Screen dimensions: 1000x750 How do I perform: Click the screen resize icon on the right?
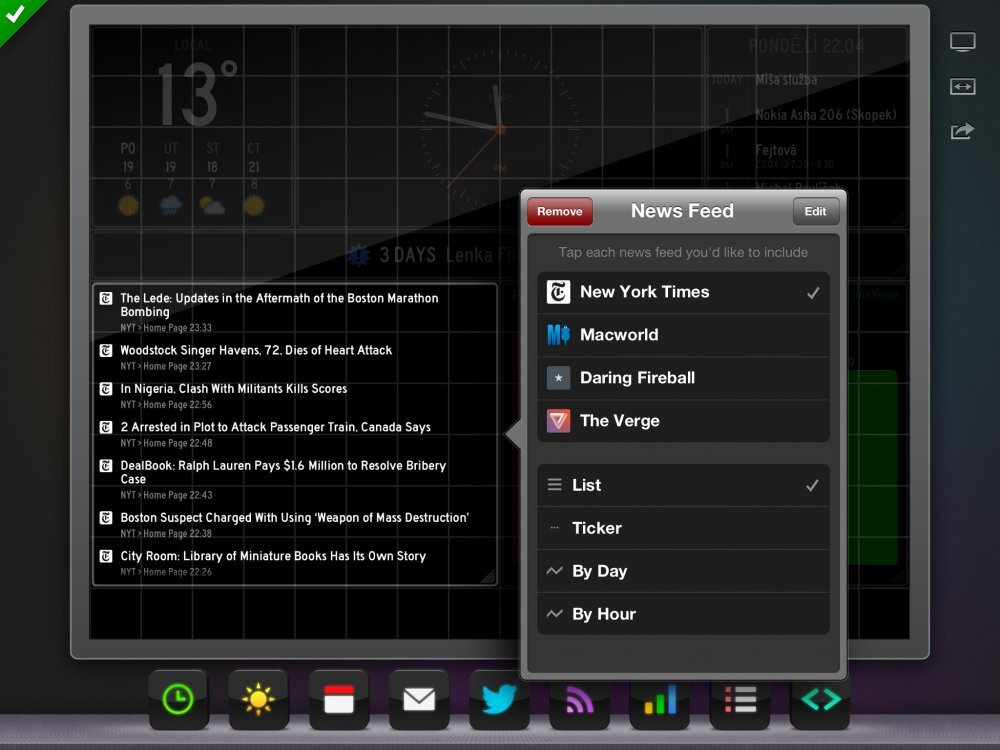tap(962, 87)
